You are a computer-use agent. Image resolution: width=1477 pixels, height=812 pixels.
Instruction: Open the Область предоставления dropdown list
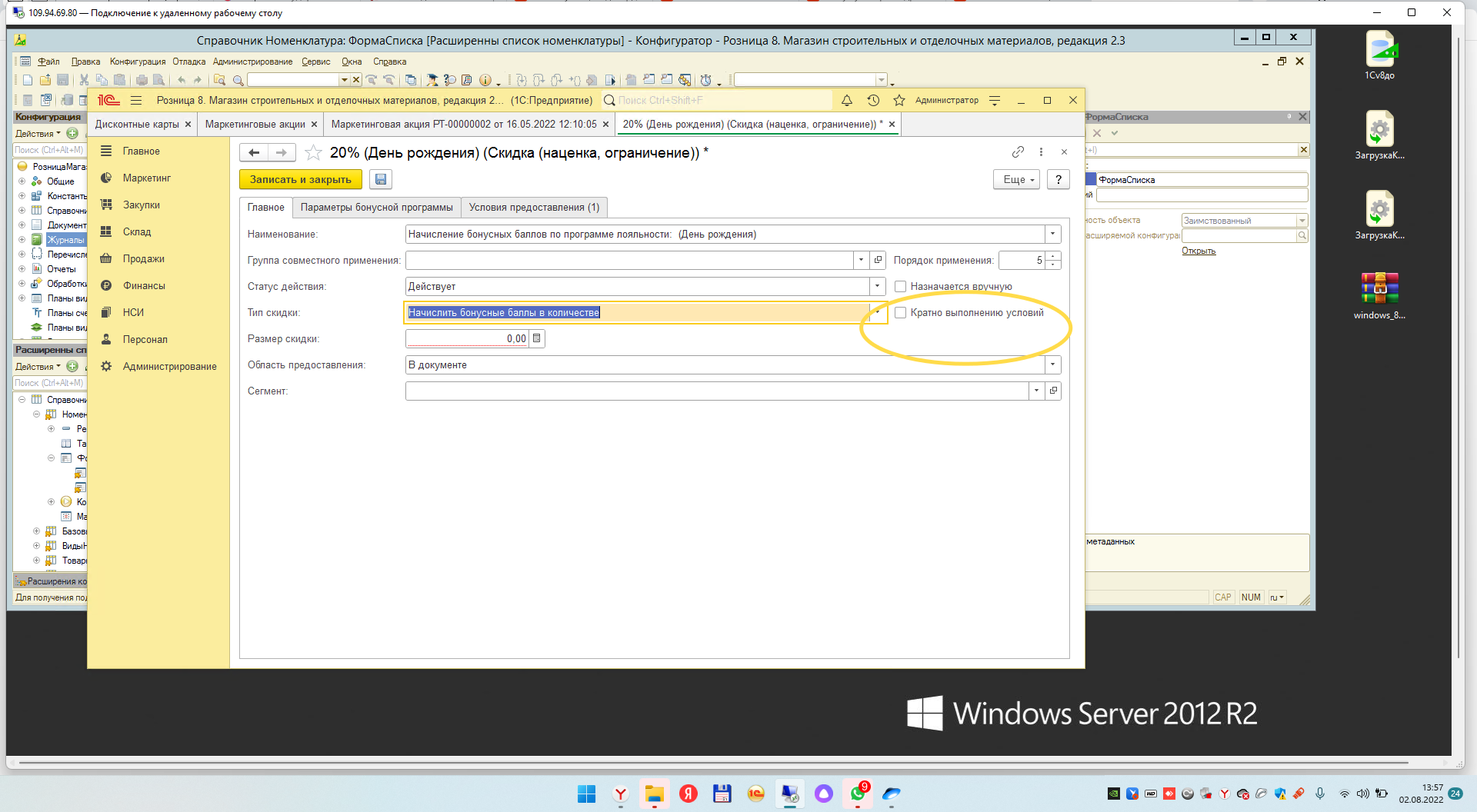coord(1052,365)
